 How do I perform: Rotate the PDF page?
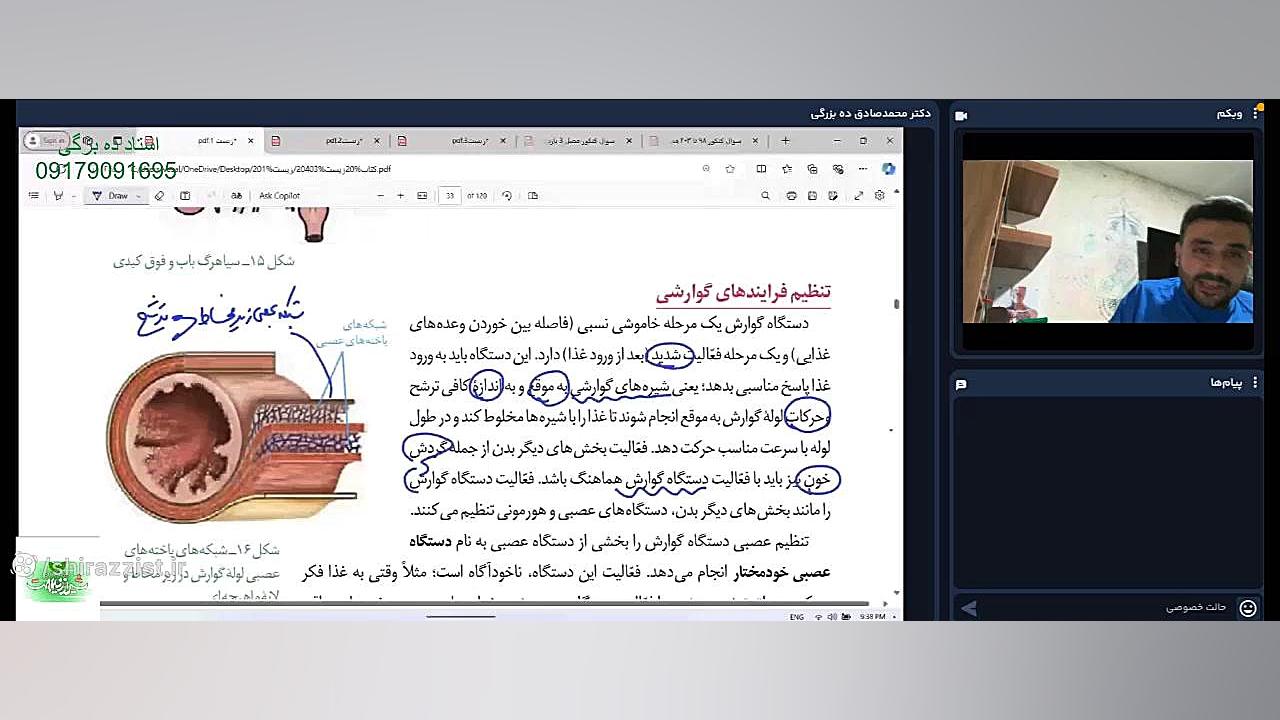click(x=507, y=196)
